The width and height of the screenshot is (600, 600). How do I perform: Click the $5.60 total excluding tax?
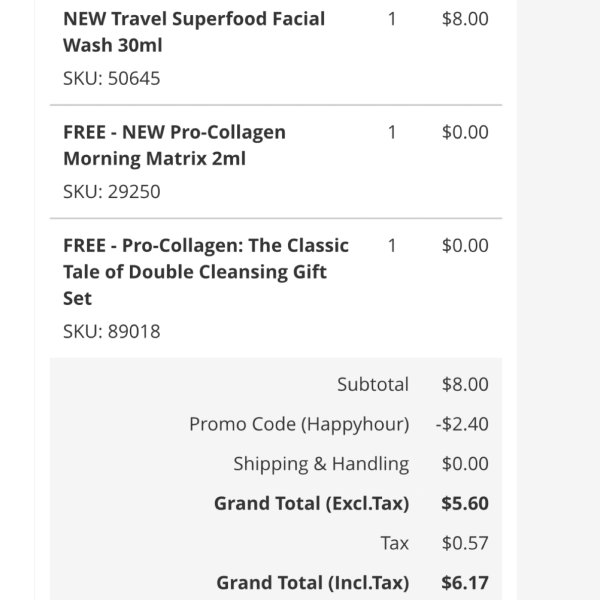tap(465, 504)
